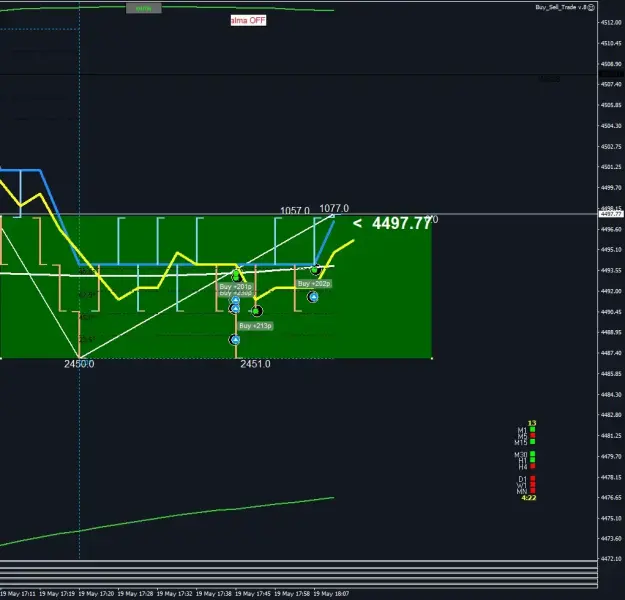This screenshot has width=625, height=600.
Task: Select the 'Buy +213p' trade label
Action: click(256, 326)
